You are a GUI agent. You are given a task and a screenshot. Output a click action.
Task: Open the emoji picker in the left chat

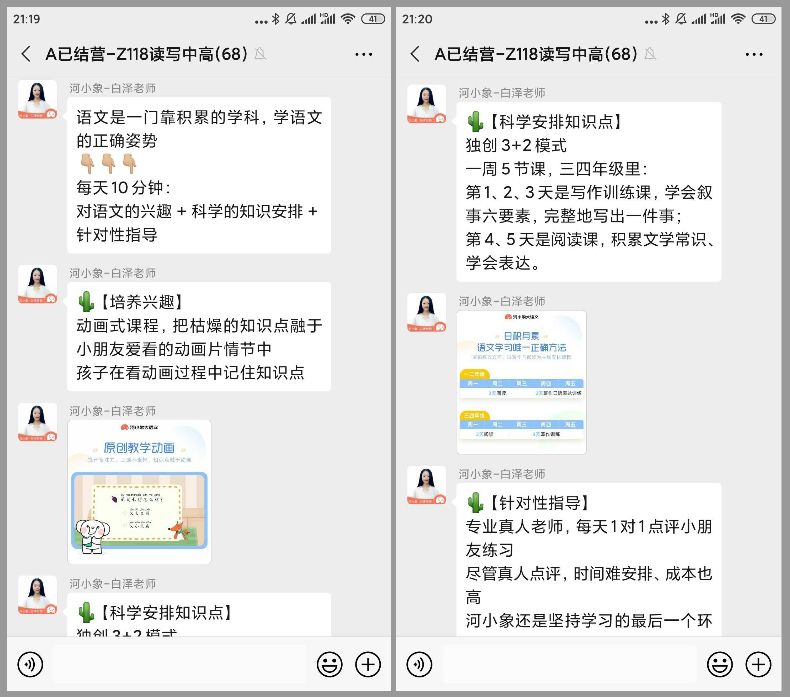[x=329, y=664]
